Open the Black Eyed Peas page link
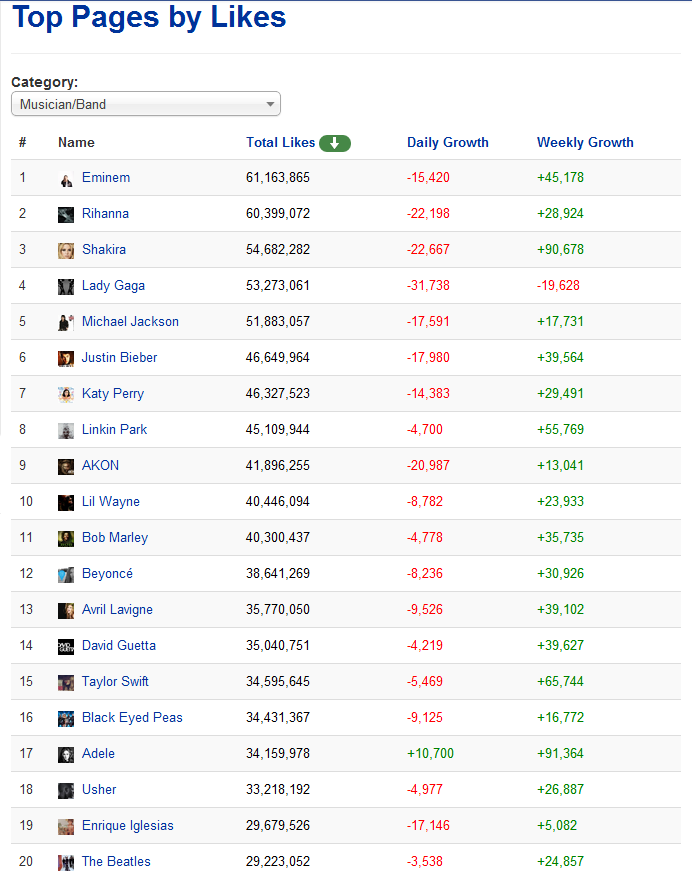The width and height of the screenshot is (692, 874). 132,717
